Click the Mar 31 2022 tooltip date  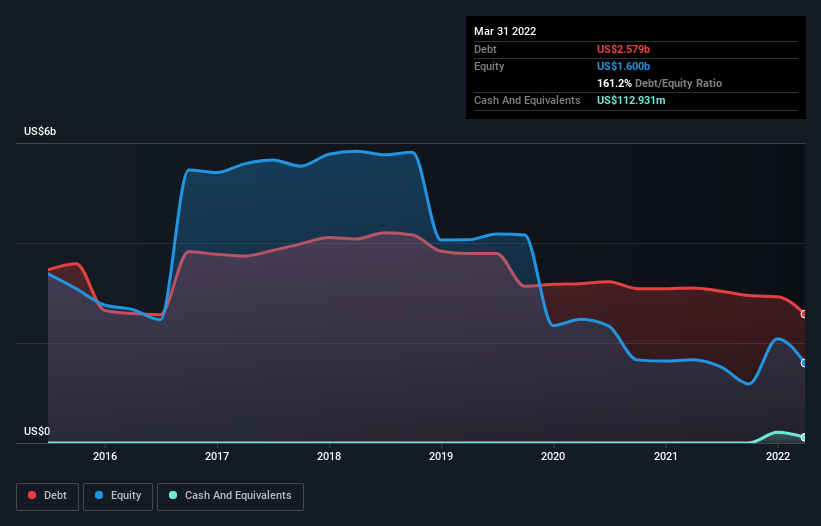tap(505, 31)
